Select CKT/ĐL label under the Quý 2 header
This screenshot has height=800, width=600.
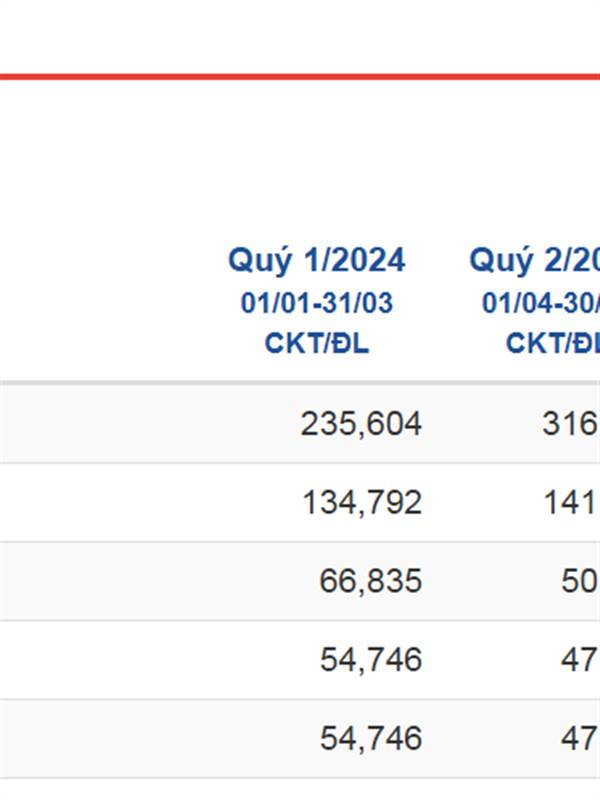551,343
